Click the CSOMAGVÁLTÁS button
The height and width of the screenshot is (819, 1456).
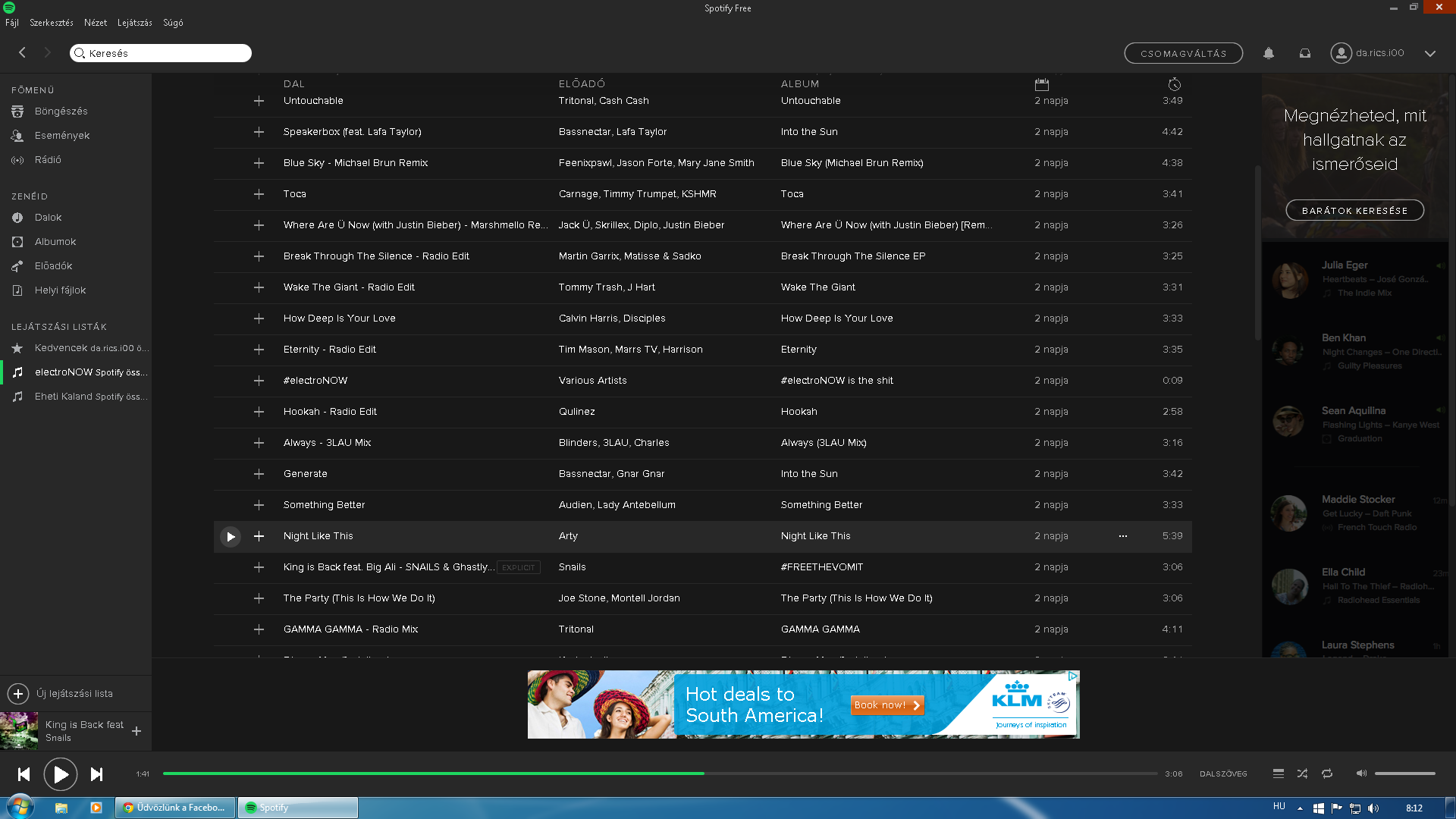pos(1183,53)
